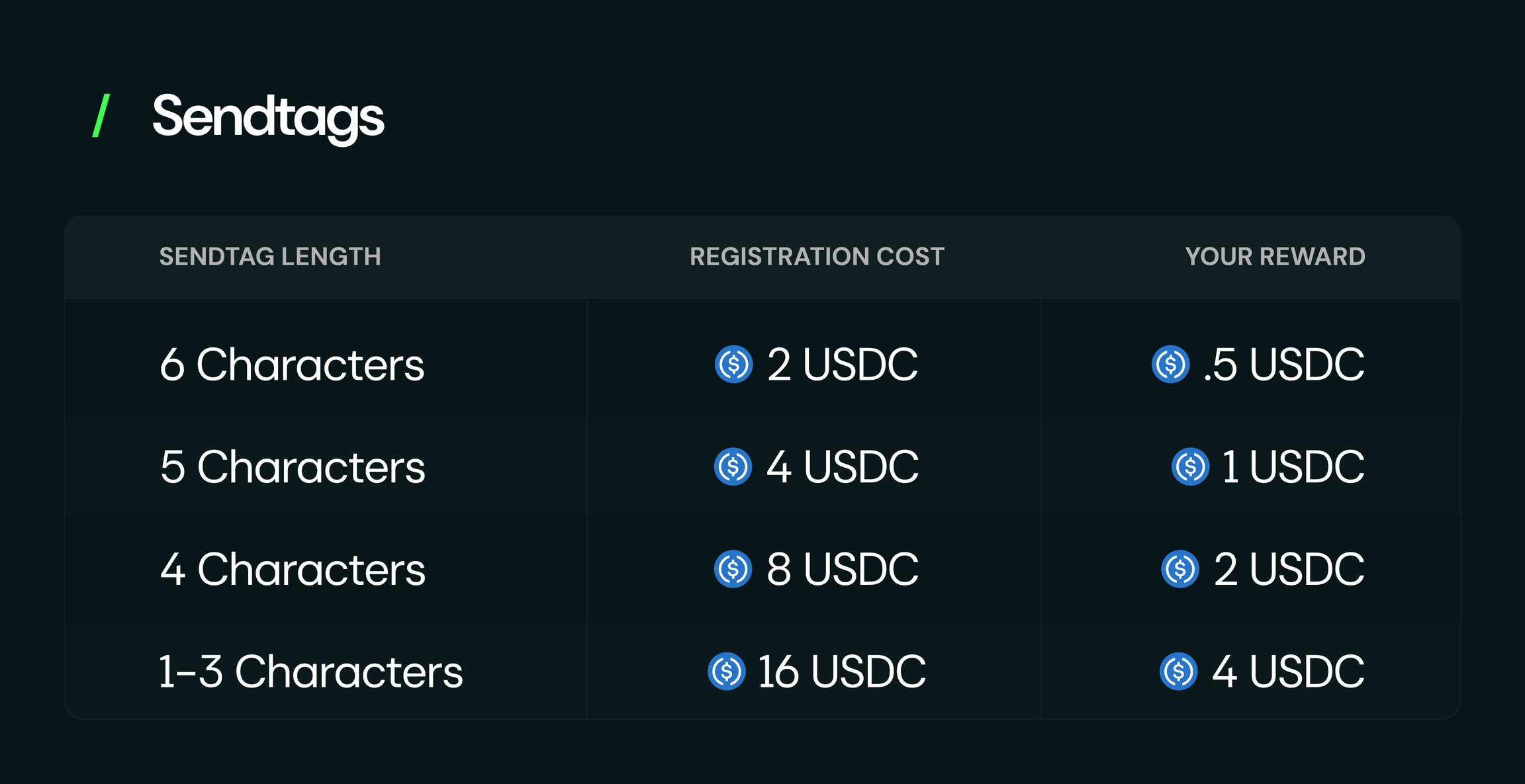Click USDC icon beside 16 USDC cost
This screenshot has height=784, width=1525.
click(x=726, y=672)
